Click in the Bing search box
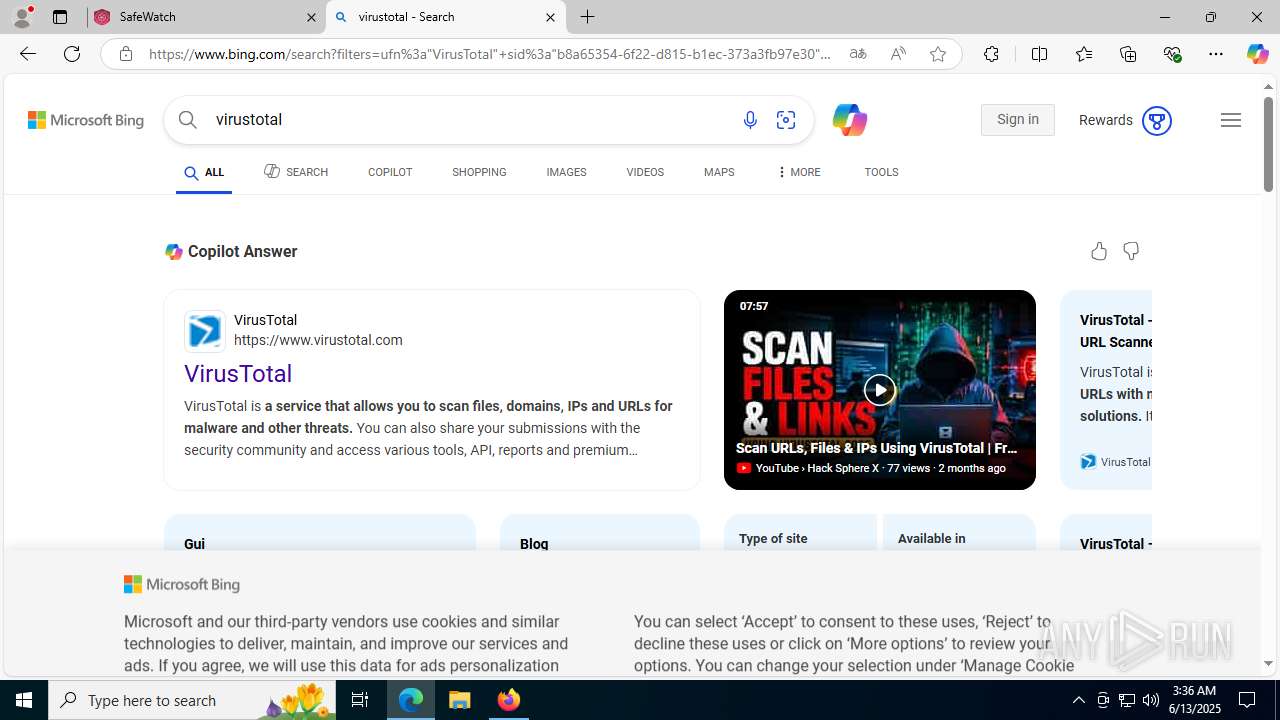The width and height of the screenshot is (1280, 720). (470, 120)
